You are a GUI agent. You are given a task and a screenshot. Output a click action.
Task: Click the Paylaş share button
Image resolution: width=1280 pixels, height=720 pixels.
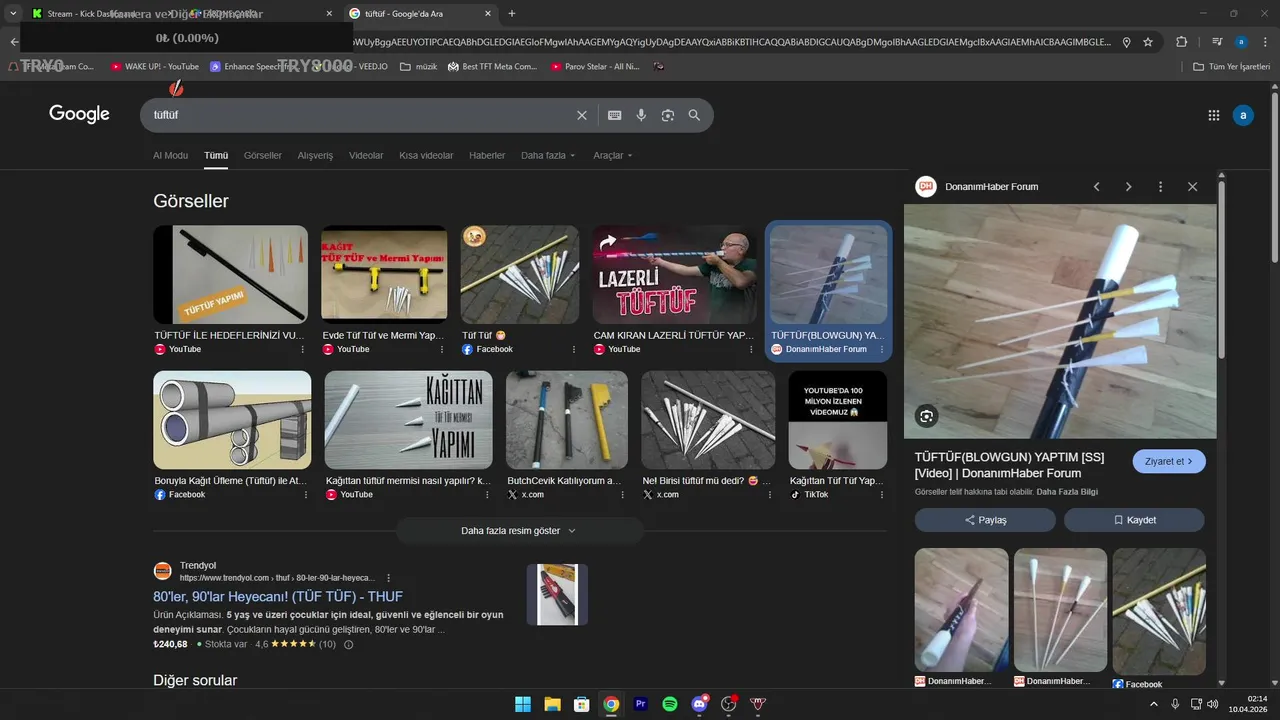[x=985, y=520]
